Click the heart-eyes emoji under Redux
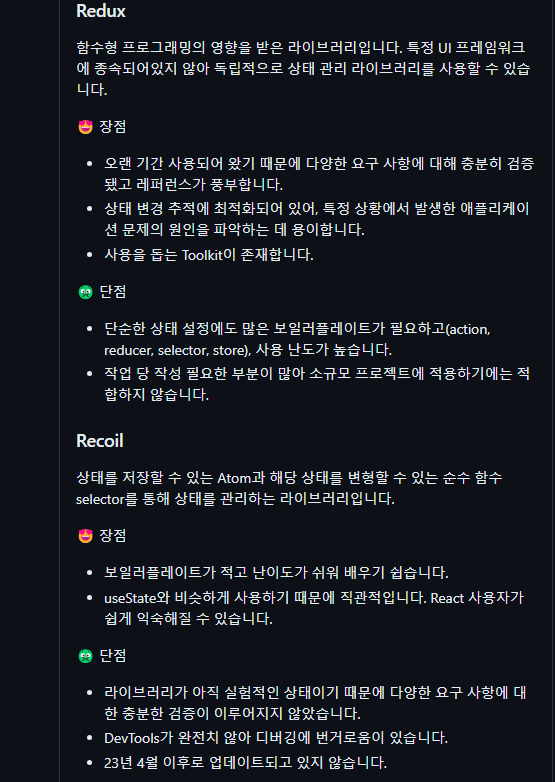The image size is (555, 782). 86,127
